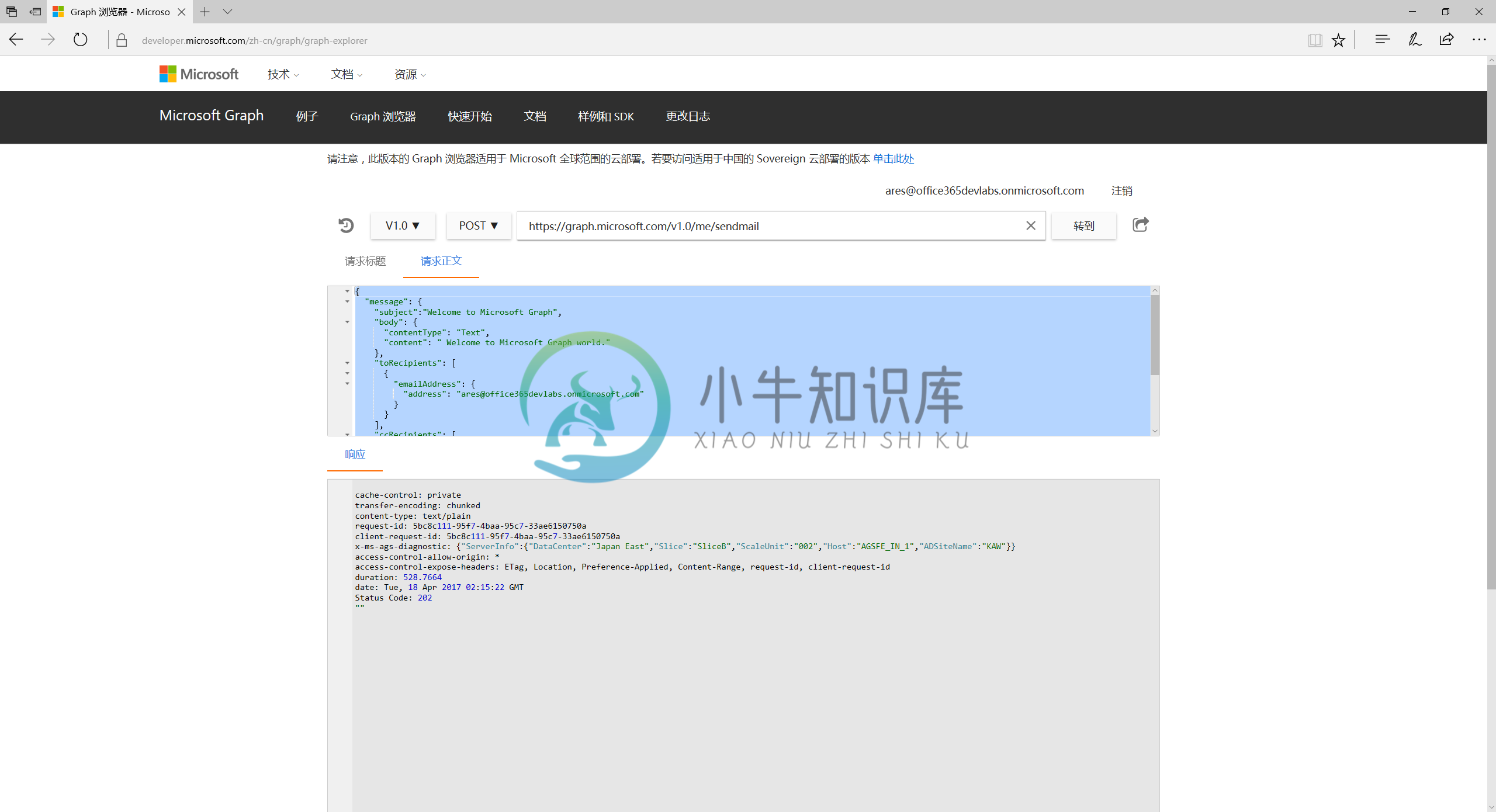
Task: Click the date: Tue, 18 Apr line
Action: tap(439, 587)
